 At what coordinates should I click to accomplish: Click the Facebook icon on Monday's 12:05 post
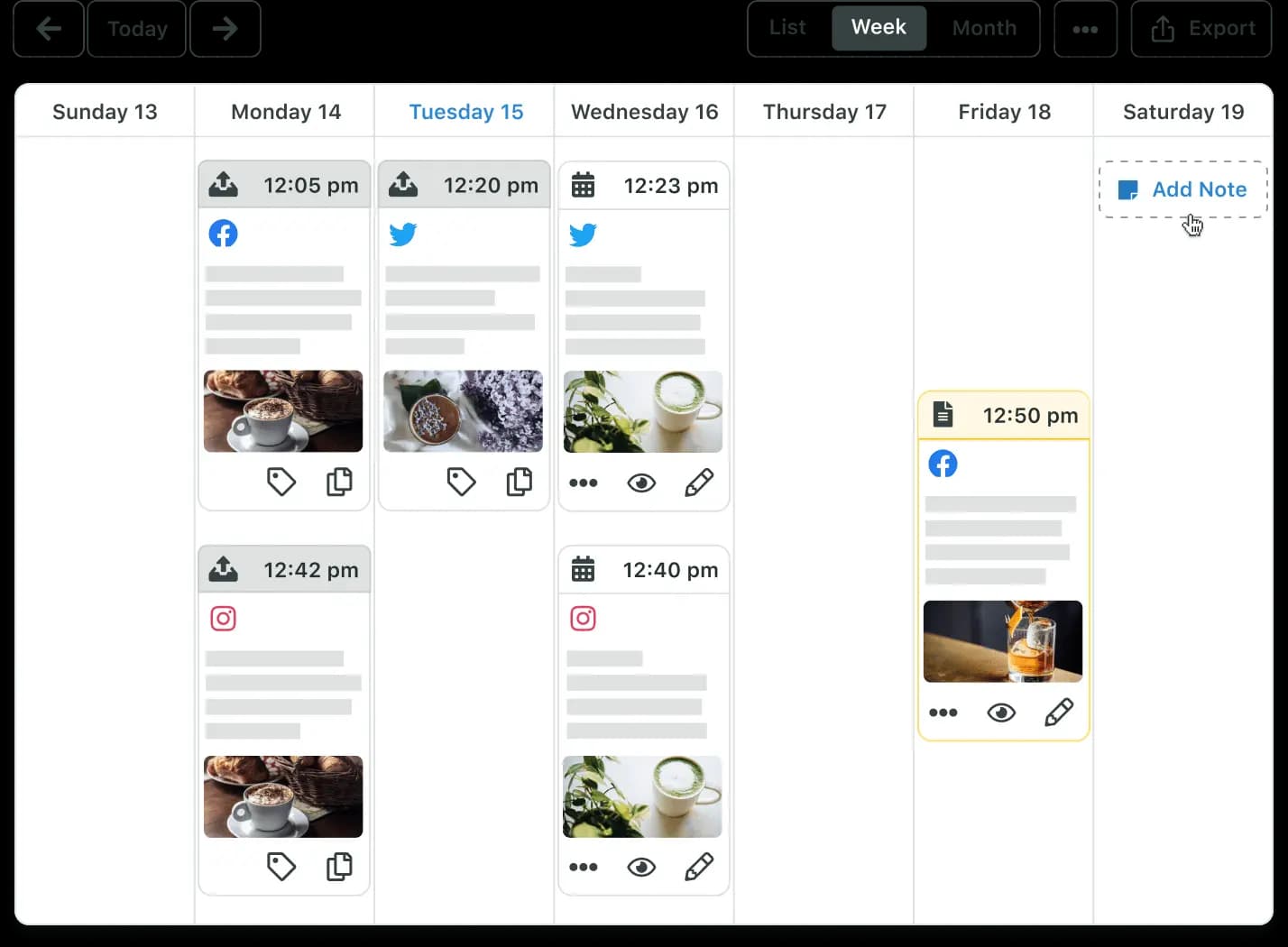tap(223, 233)
